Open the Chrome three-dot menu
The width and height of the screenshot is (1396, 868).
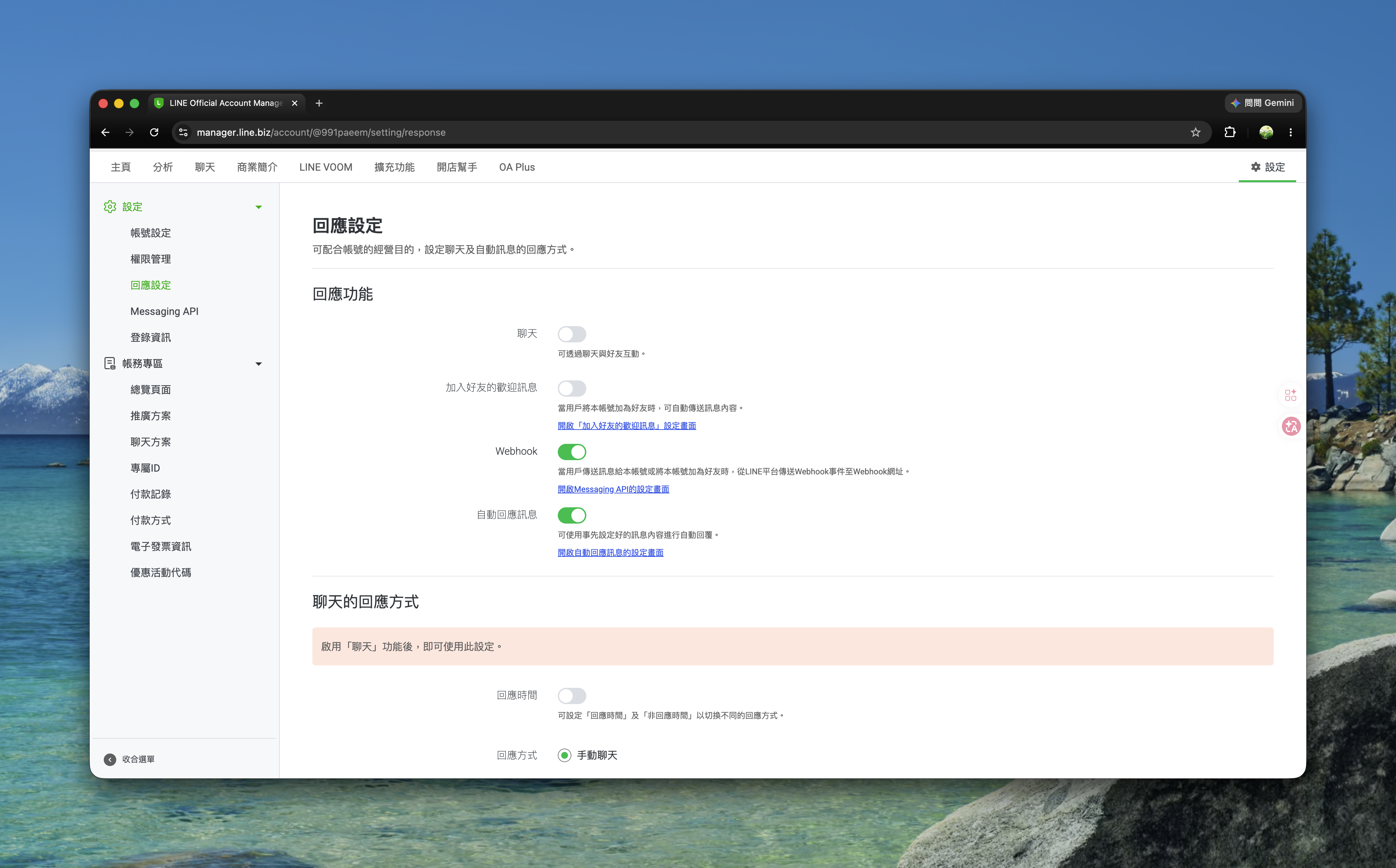(x=1290, y=132)
